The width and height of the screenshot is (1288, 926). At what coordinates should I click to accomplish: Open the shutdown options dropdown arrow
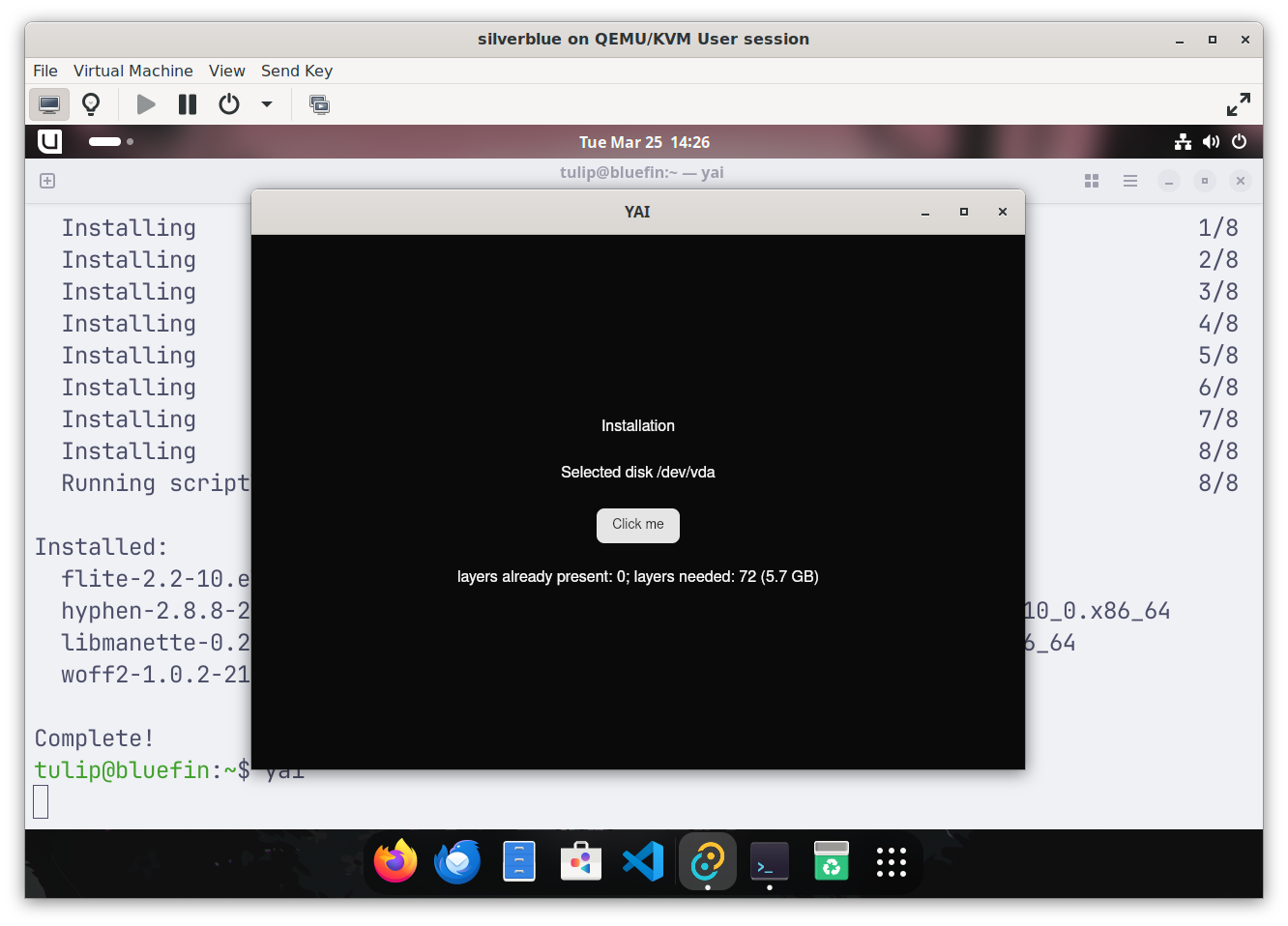click(267, 104)
